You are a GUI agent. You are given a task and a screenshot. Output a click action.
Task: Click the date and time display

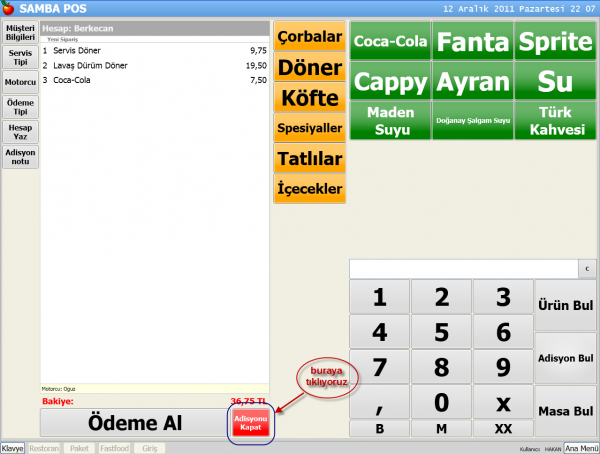pos(519,8)
